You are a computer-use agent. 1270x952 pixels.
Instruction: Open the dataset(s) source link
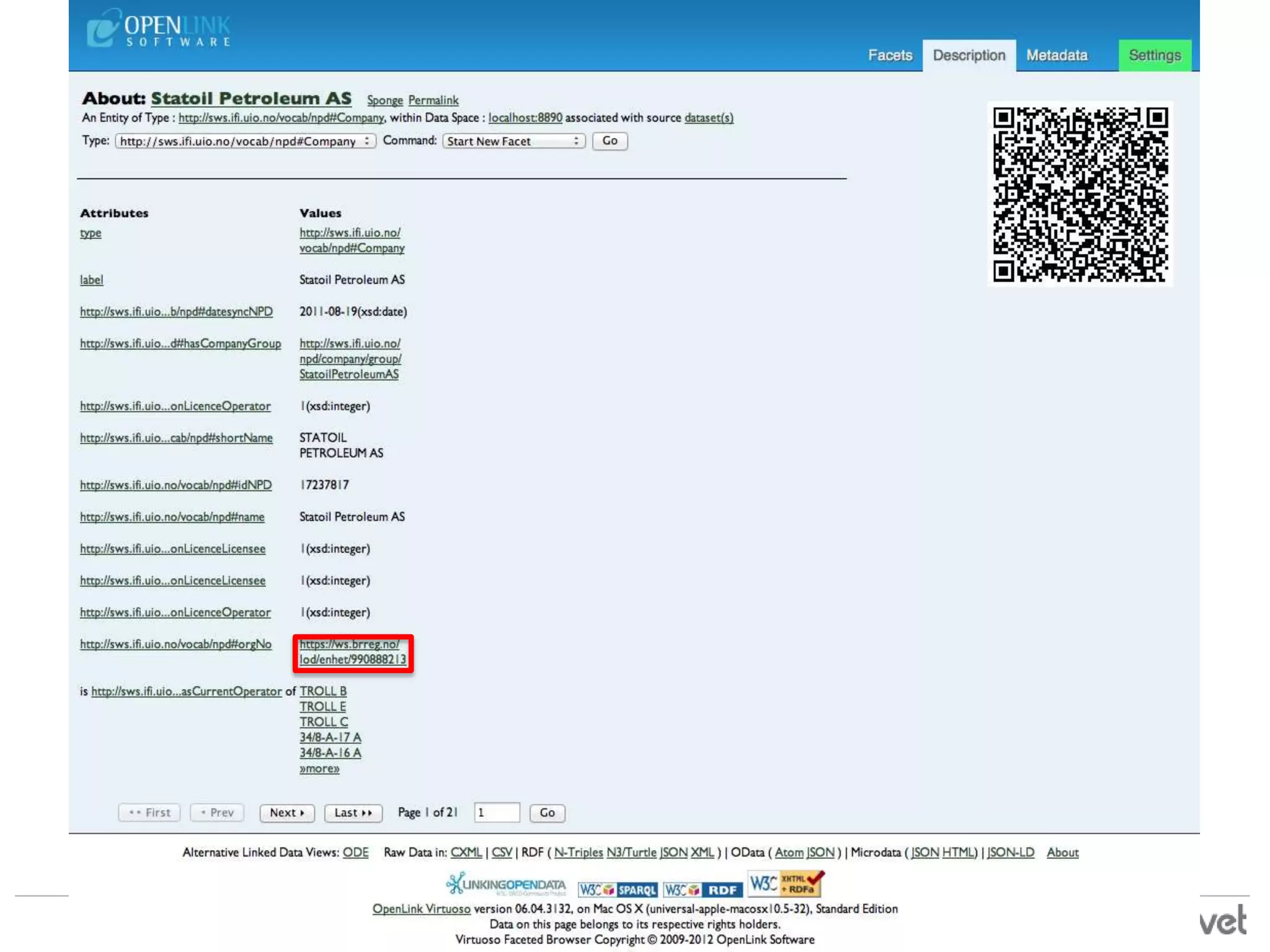[x=709, y=118]
